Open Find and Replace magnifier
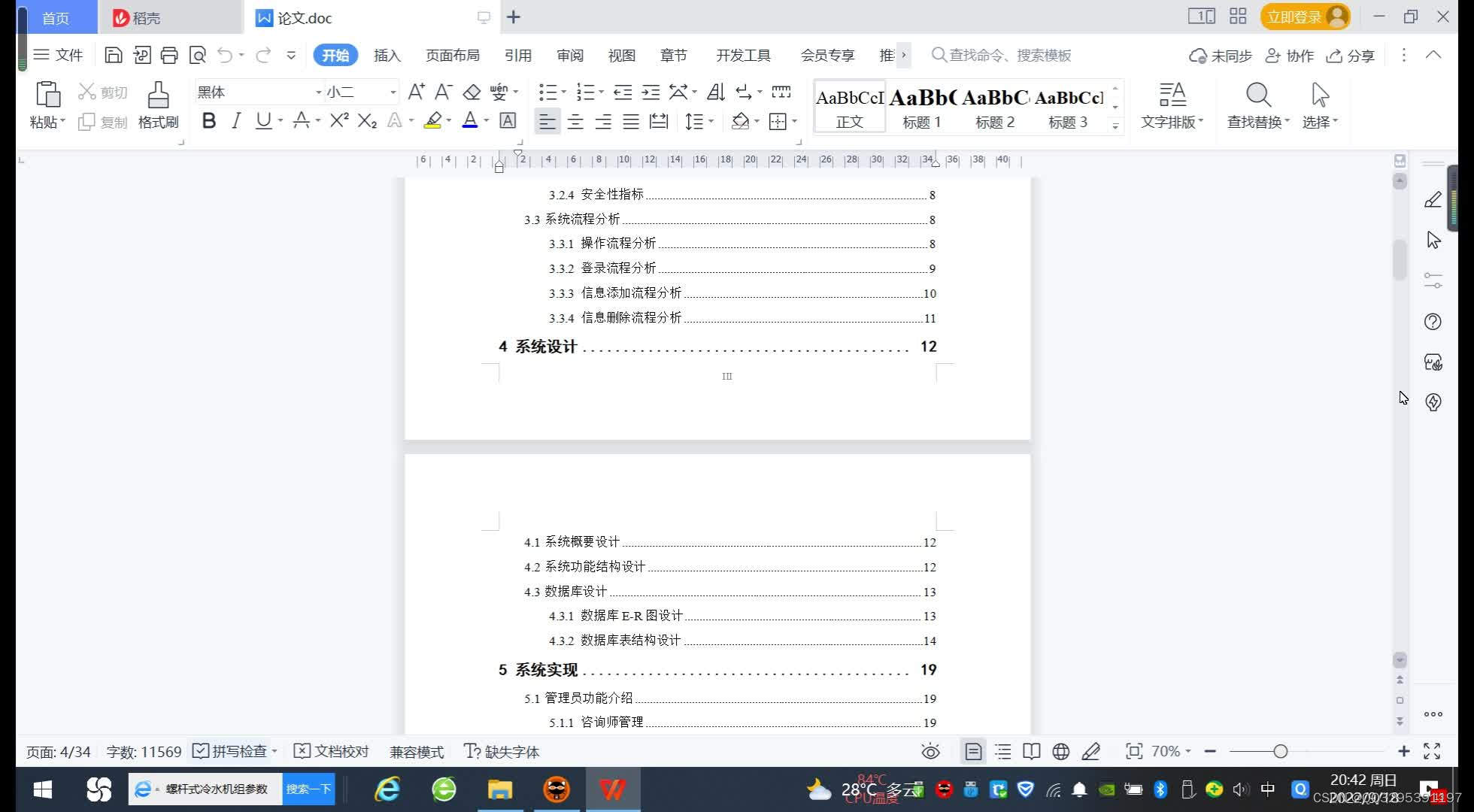The width and height of the screenshot is (1474, 812). click(1258, 105)
